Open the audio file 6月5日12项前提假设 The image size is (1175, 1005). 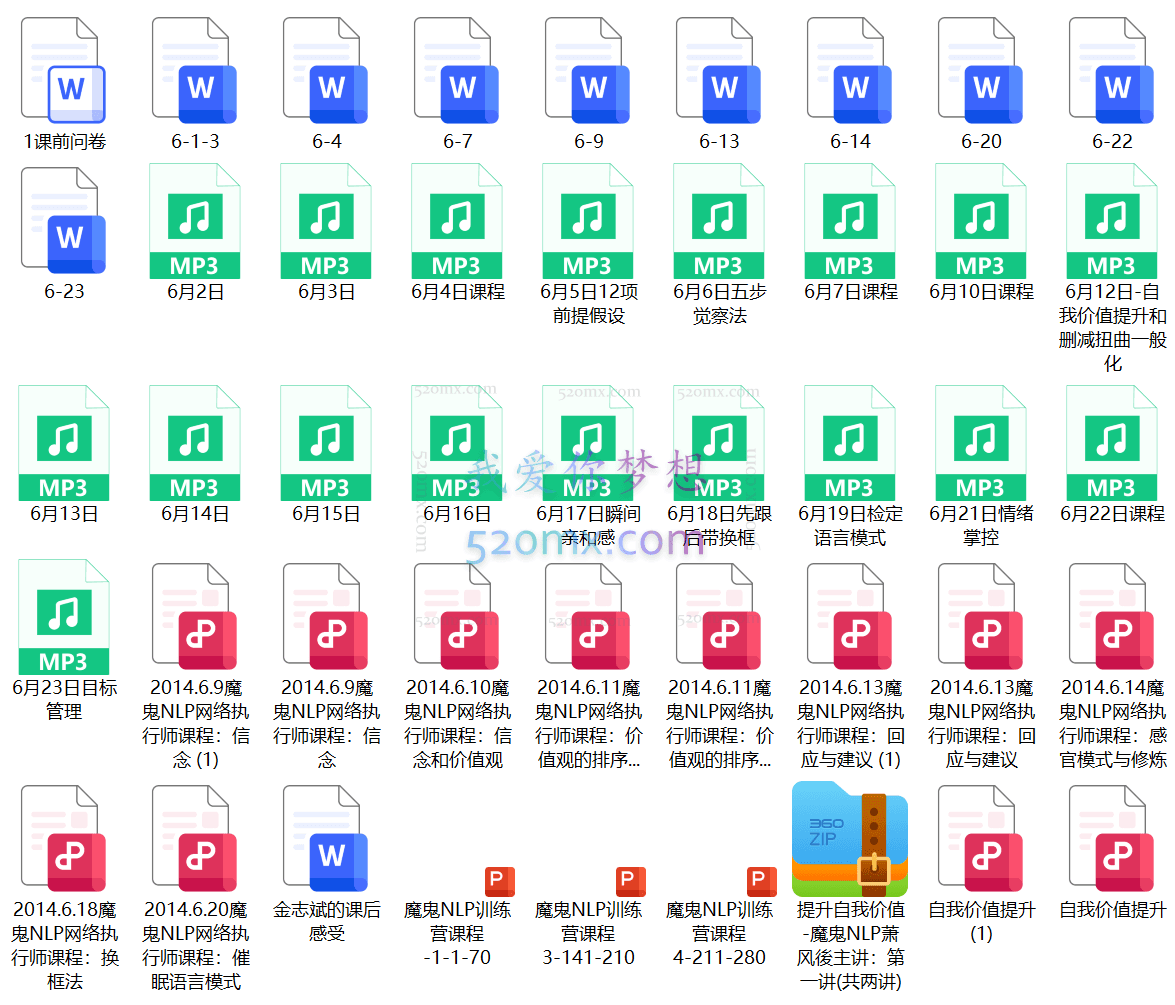[587, 225]
